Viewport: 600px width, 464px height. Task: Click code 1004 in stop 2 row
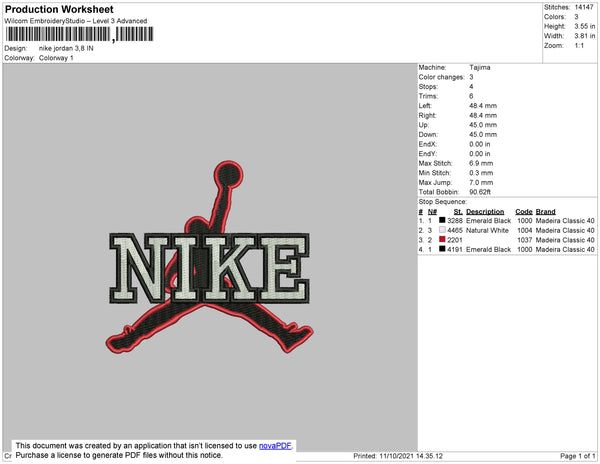(525, 230)
